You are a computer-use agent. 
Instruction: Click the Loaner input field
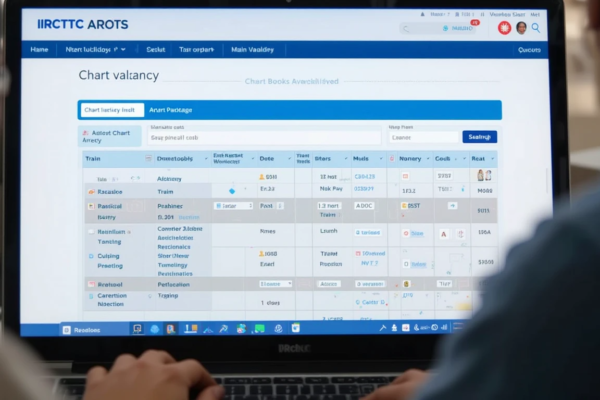[x=424, y=137]
